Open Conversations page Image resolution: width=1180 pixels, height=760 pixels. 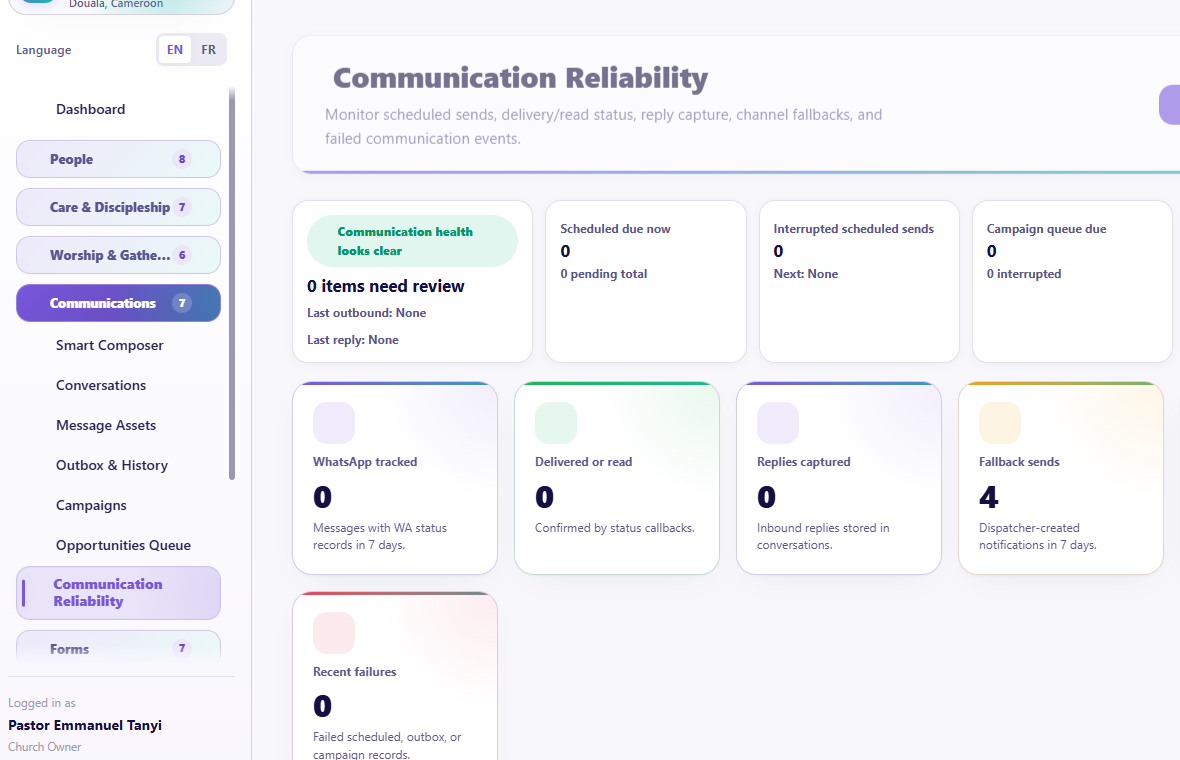click(x=101, y=385)
